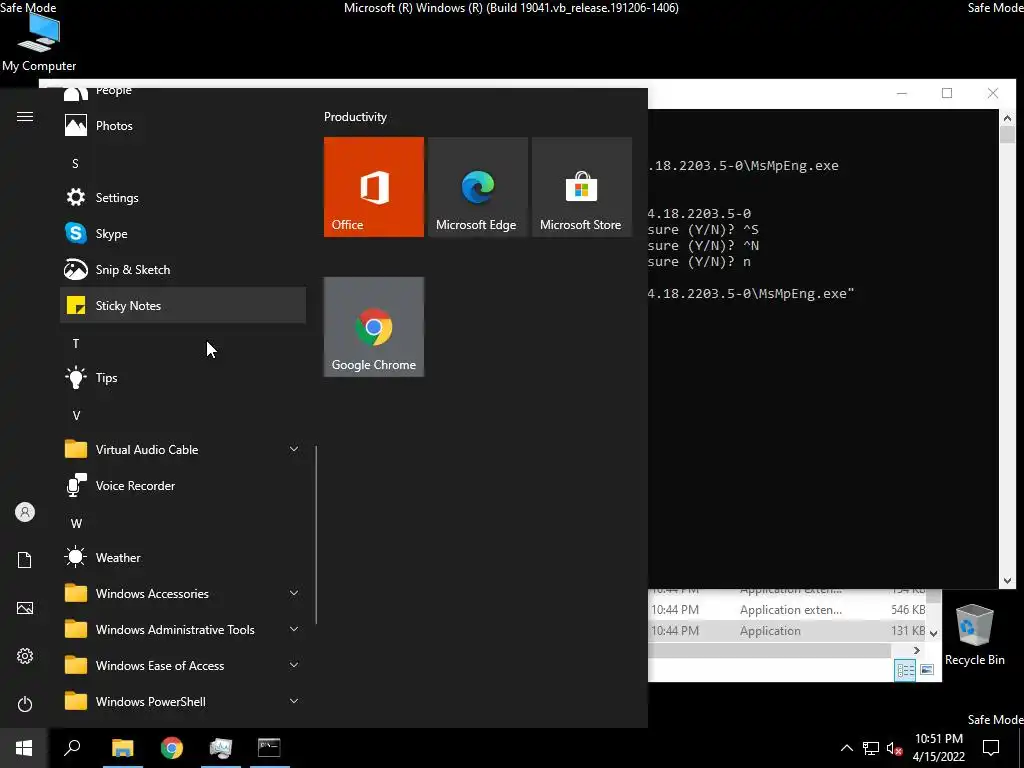The height and width of the screenshot is (768, 1024).
Task: Open the Microsoft Edge tile
Action: coord(477,187)
